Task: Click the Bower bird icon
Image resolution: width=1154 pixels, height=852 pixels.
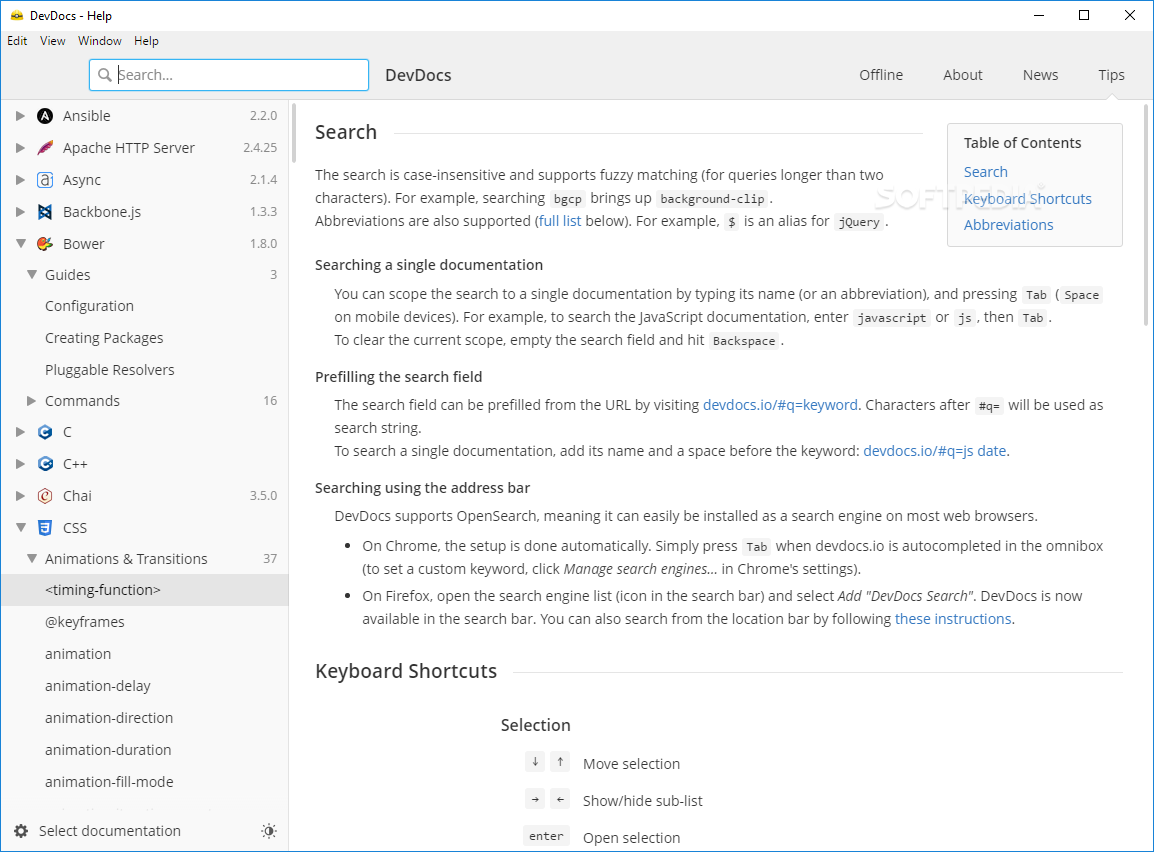Action: pos(45,244)
